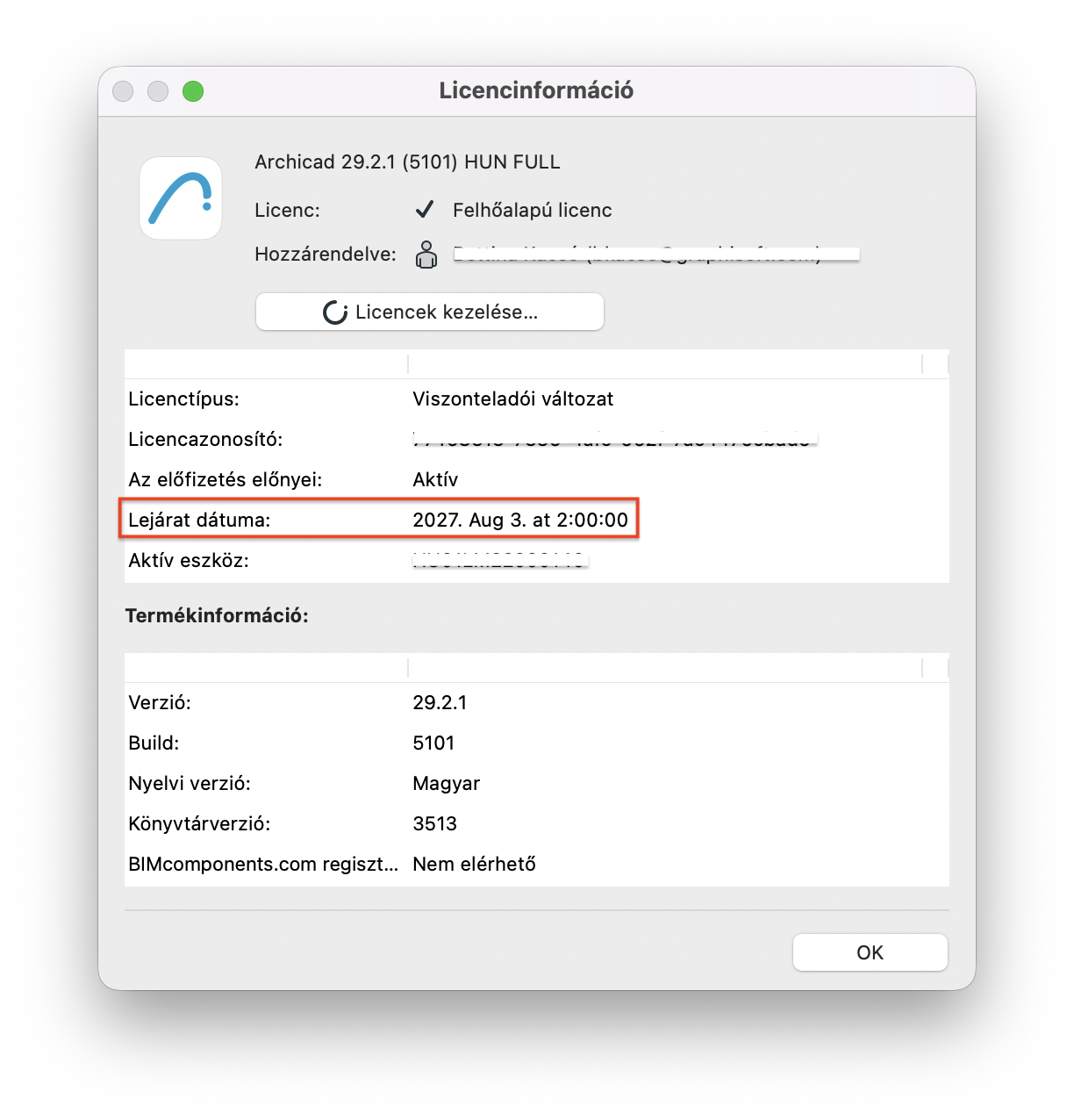Screen dimensions: 1074x1120
Task: Select the Aktív eszköz row
Action: click(537, 561)
